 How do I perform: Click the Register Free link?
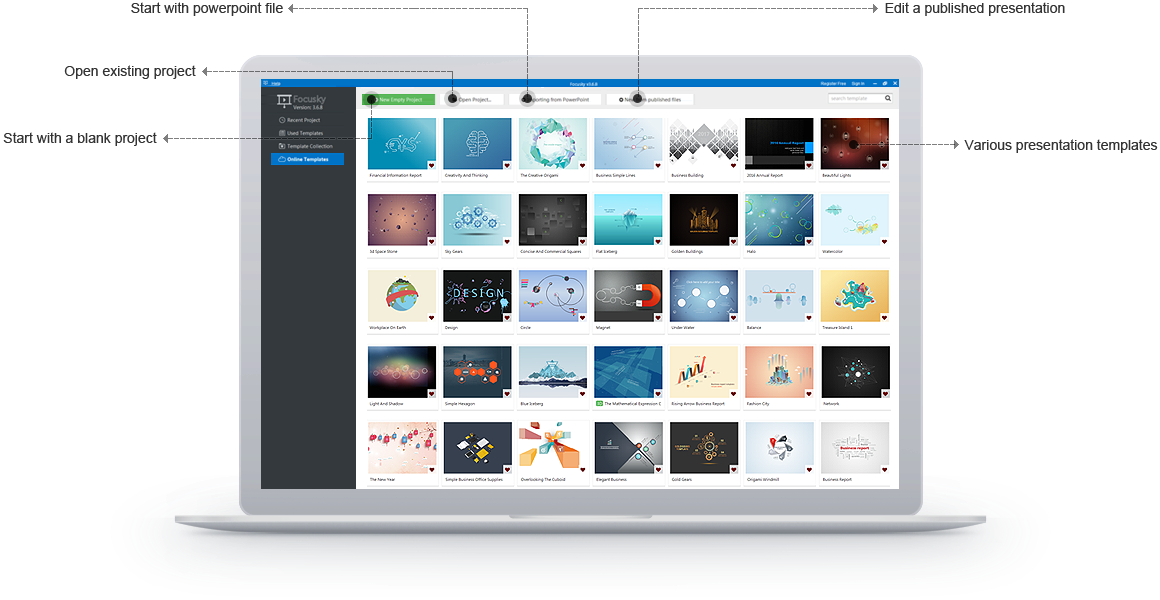coord(832,83)
